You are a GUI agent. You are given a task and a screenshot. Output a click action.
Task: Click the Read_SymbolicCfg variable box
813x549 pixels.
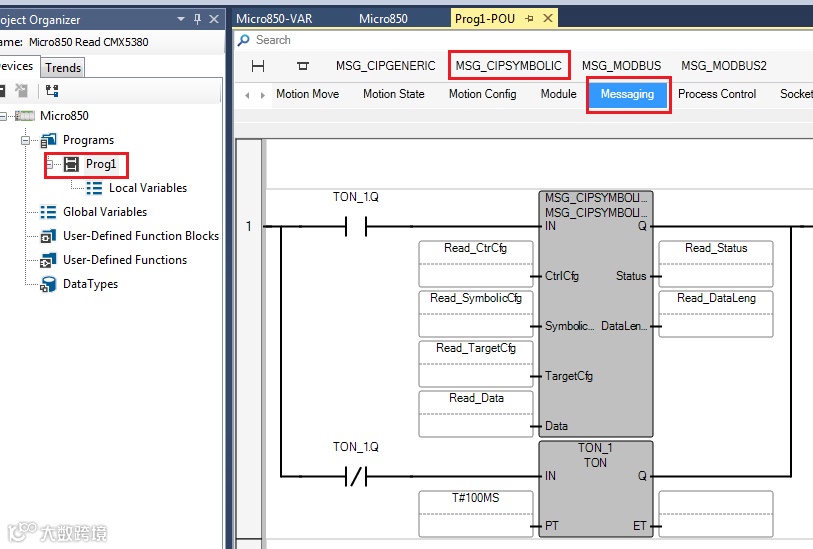click(x=476, y=314)
